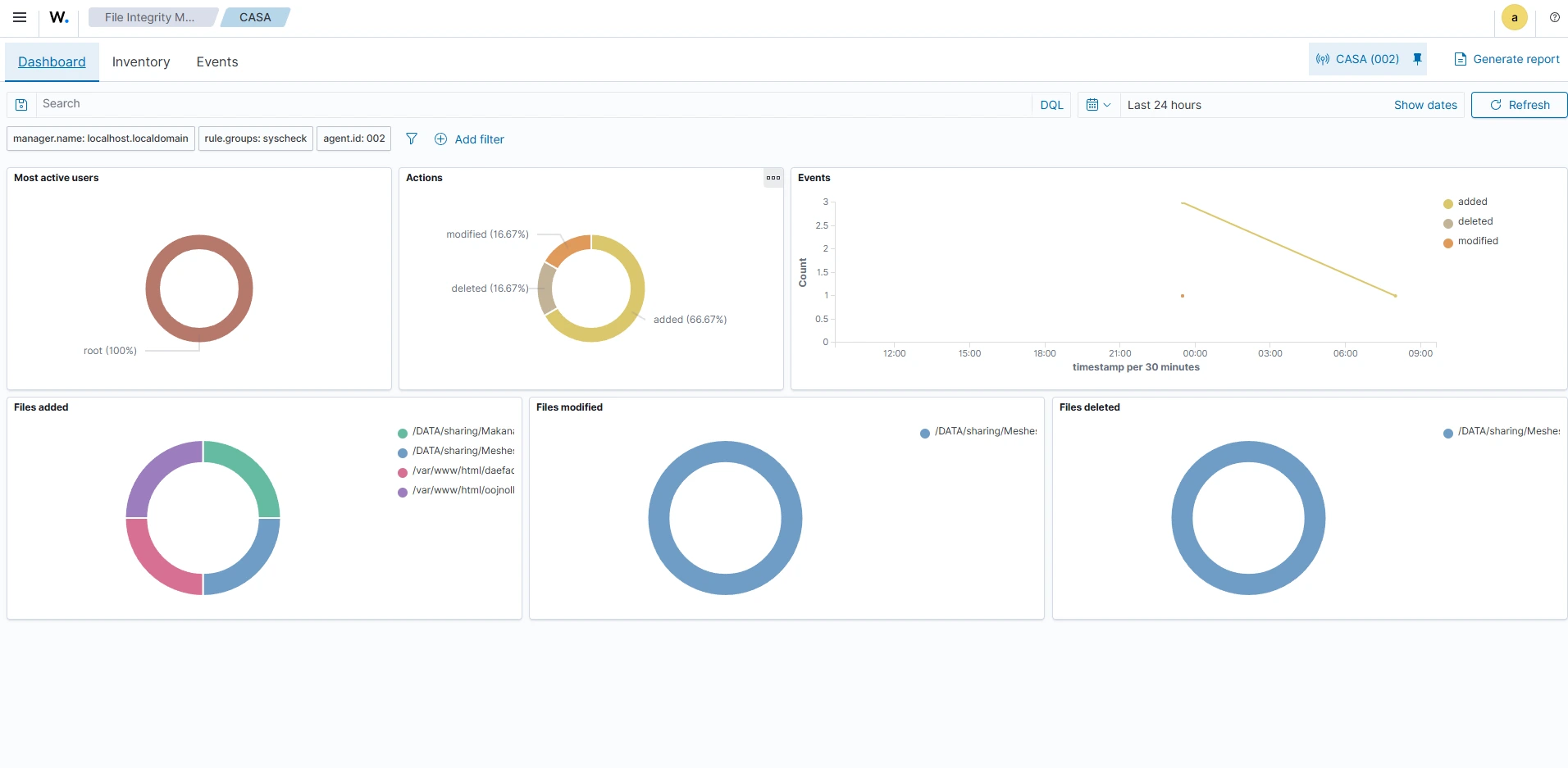Open the saved queries icon
The height and width of the screenshot is (768, 1568).
coord(22,105)
